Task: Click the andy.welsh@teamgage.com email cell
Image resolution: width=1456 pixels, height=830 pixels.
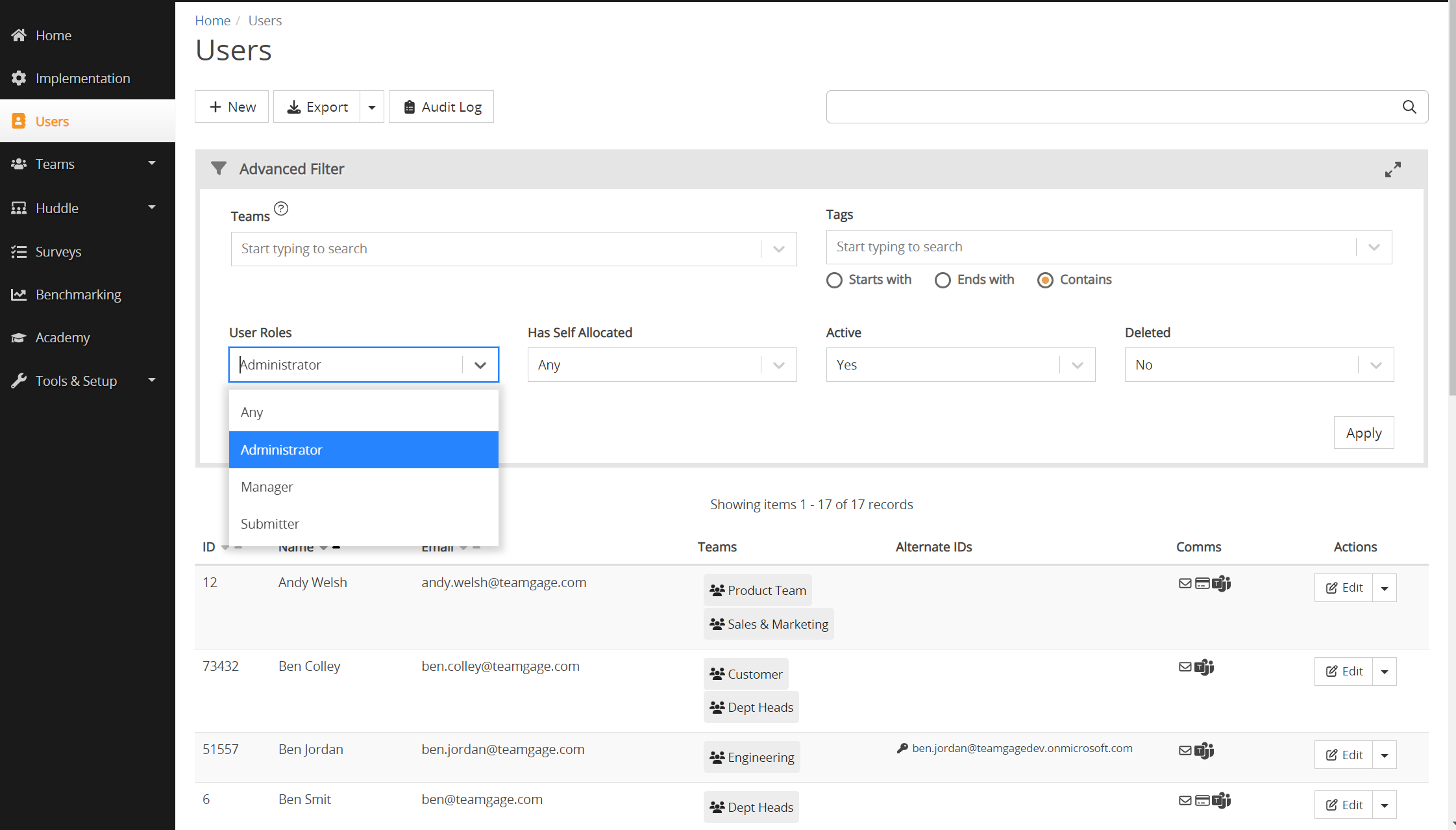Action: point(504,583)
